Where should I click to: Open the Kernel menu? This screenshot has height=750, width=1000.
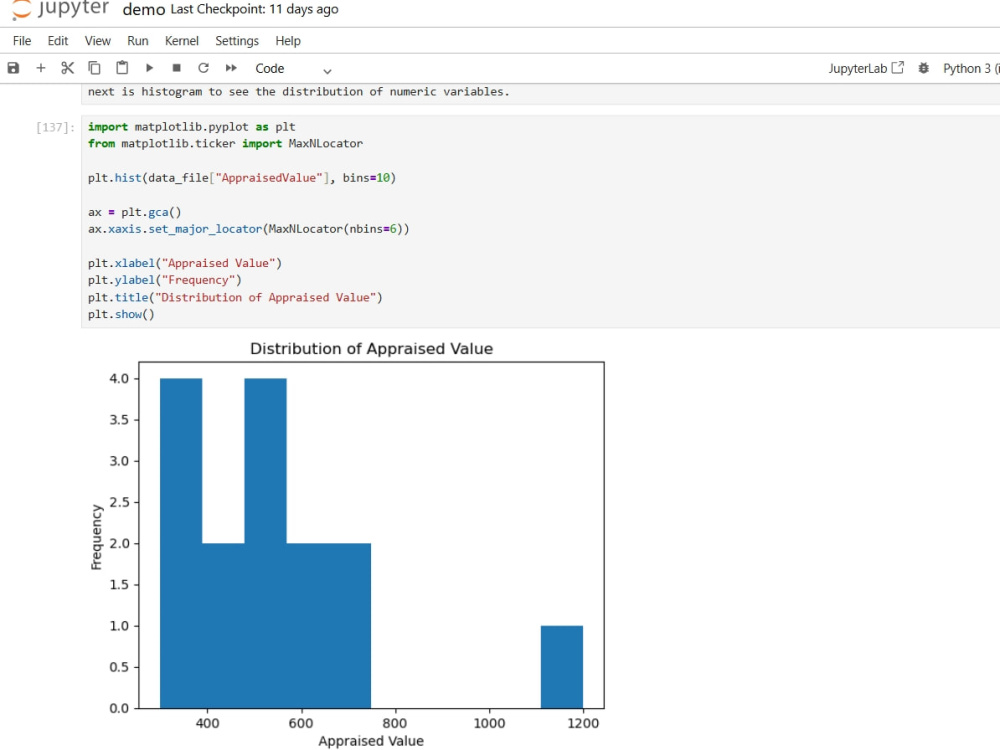tap(182, 41)
